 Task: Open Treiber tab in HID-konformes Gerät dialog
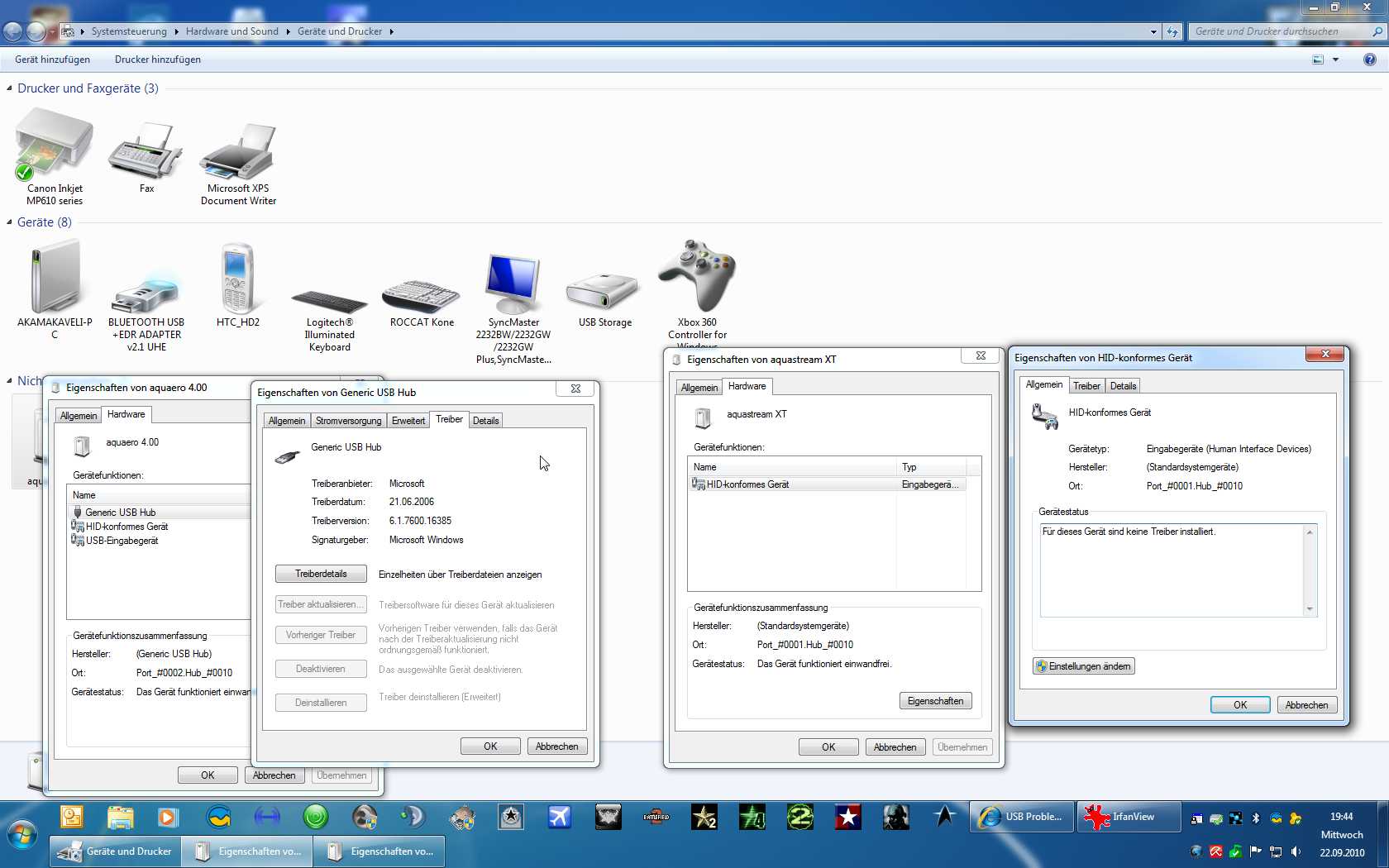tap(1086, 386)
